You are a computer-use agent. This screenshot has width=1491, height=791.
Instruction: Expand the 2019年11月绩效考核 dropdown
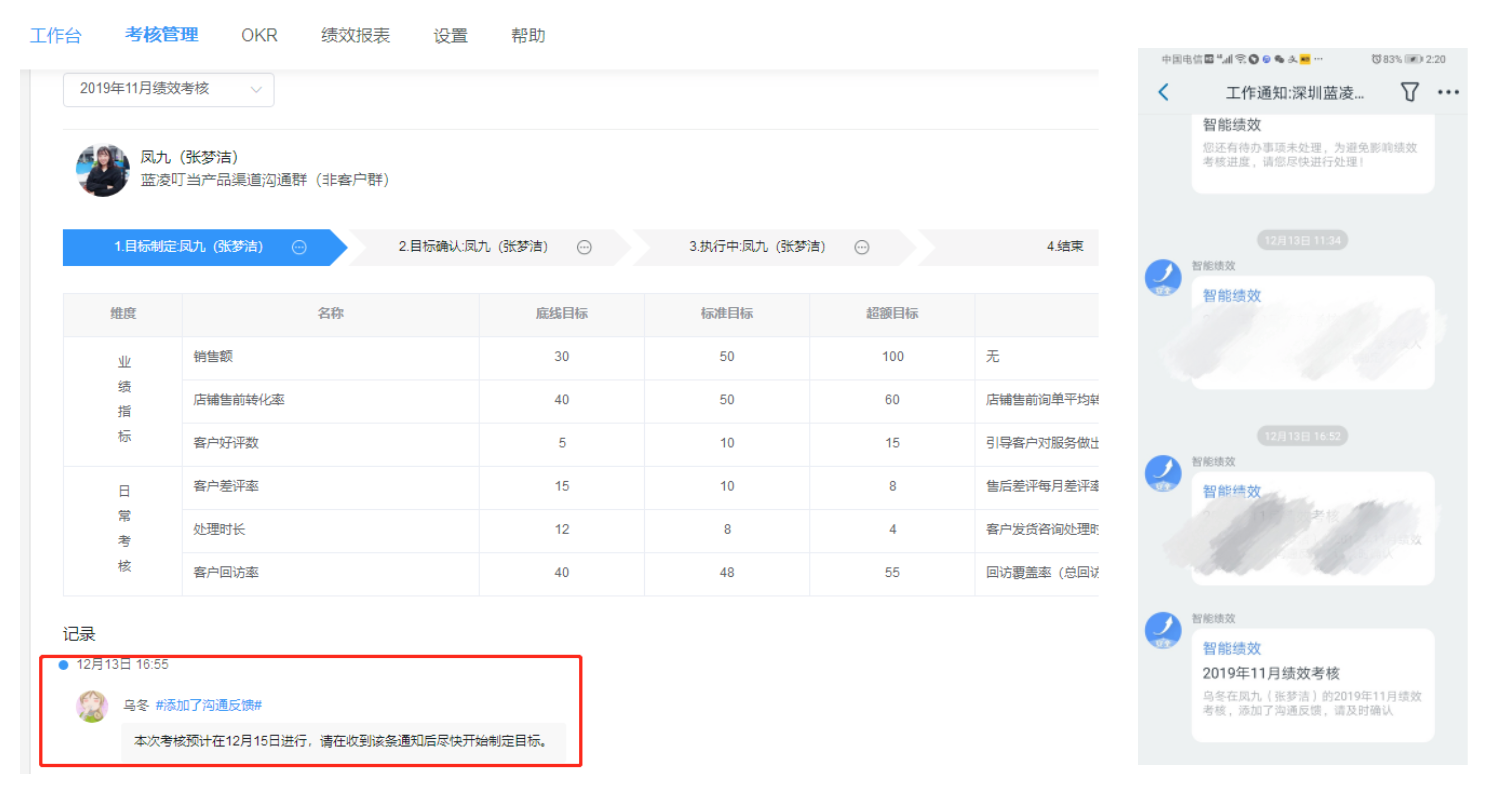(x=168, y=89)
